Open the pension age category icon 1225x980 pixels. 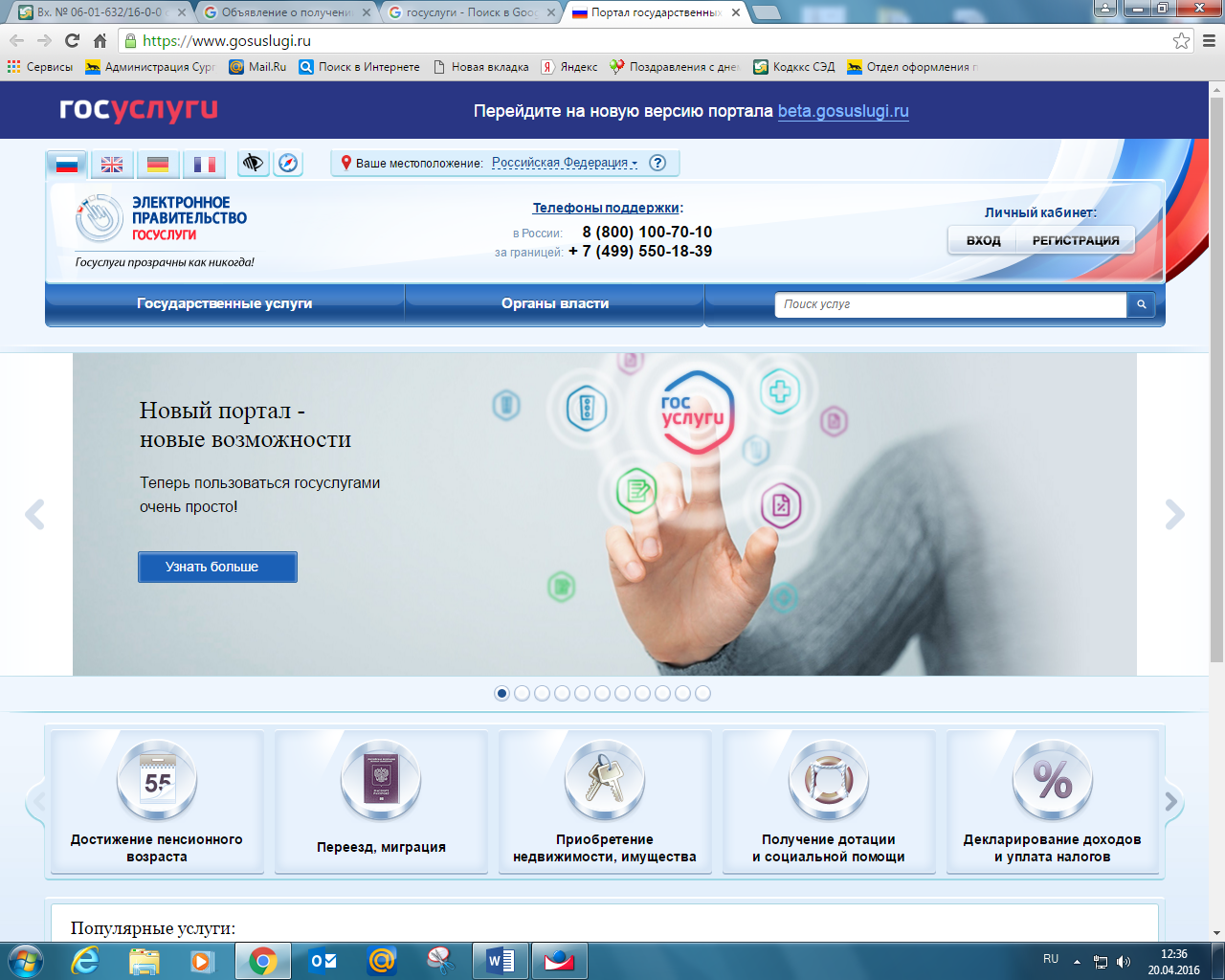tap(157, 781)
